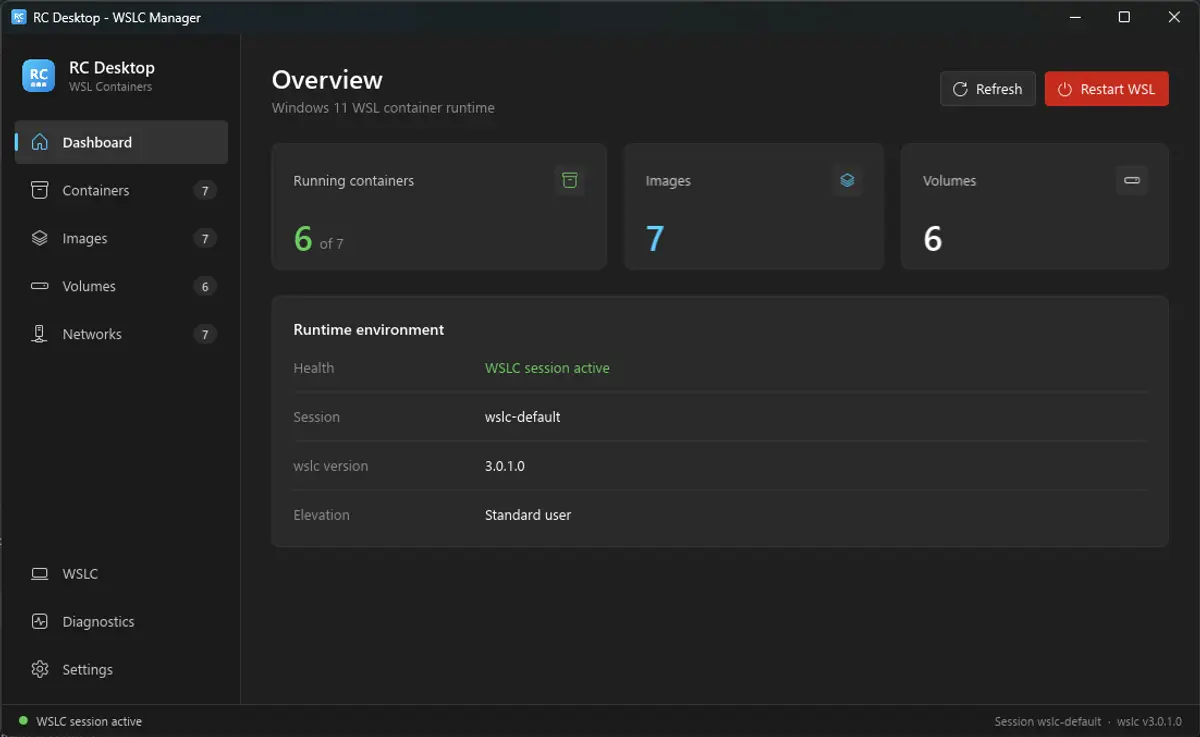
Task: Click the Settings gear icon
Action: coord(40,669)
